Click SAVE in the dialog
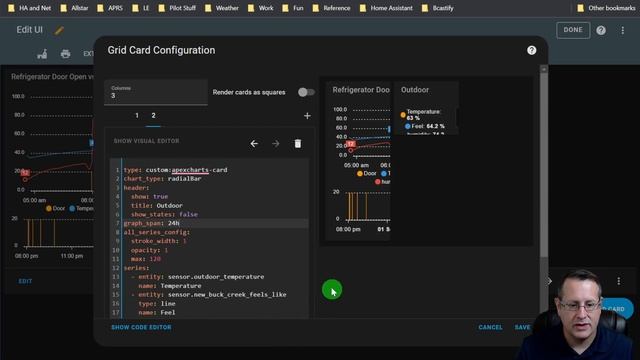The height and width of the screenshot is (360, 640). pos(522,327)
